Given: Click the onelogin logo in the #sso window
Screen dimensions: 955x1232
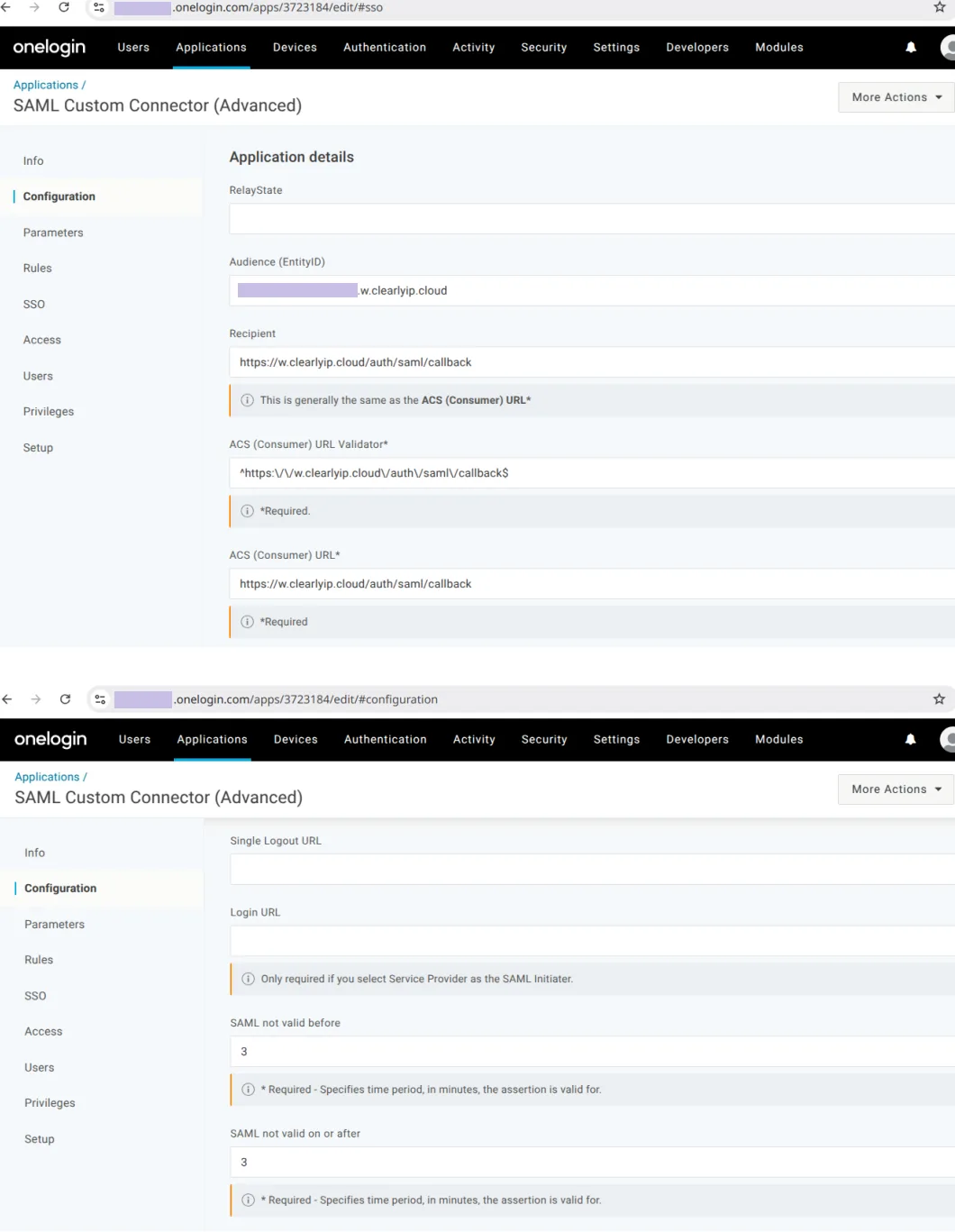Looking at the screenshot, I should (x=50, y=47).
